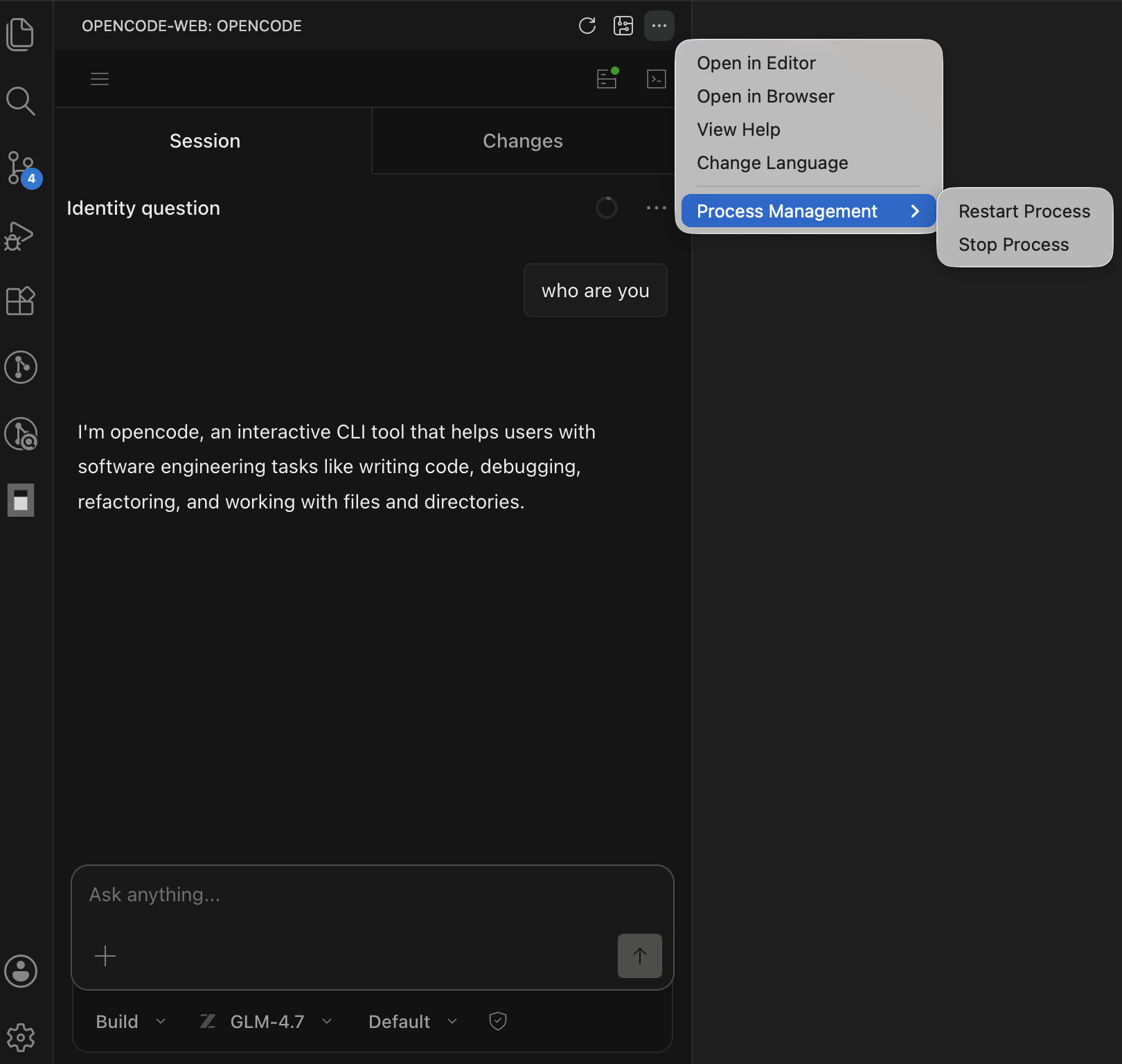Choose Open in Editor from menu
1122x1064 pixels.
click(x=808, y=63)
